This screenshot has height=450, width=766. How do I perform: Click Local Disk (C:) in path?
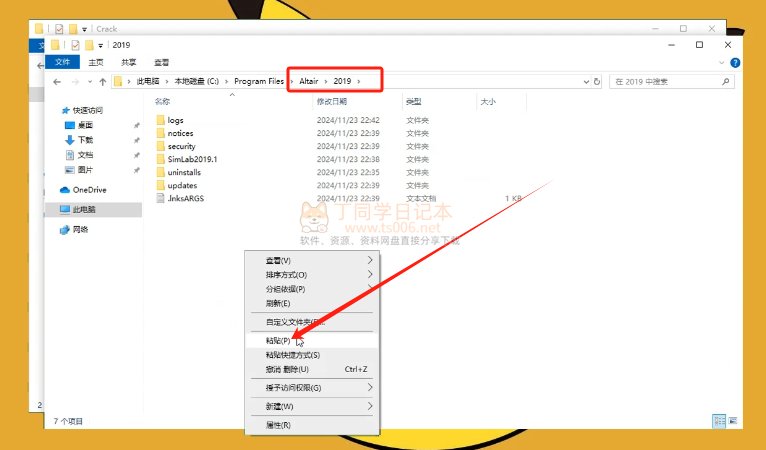click(x=197, y=81)
